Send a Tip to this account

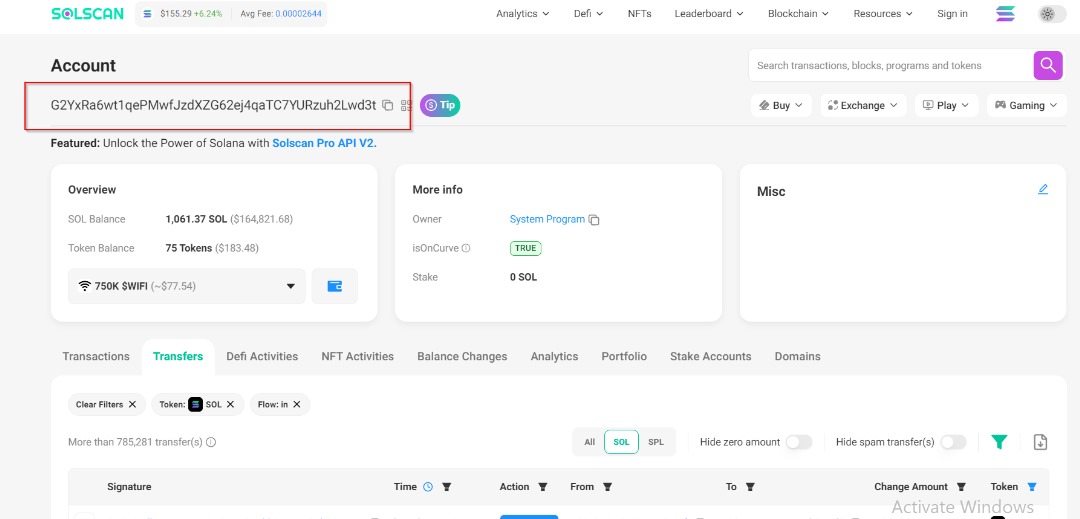pyautogui.click(x=440, y=105)
